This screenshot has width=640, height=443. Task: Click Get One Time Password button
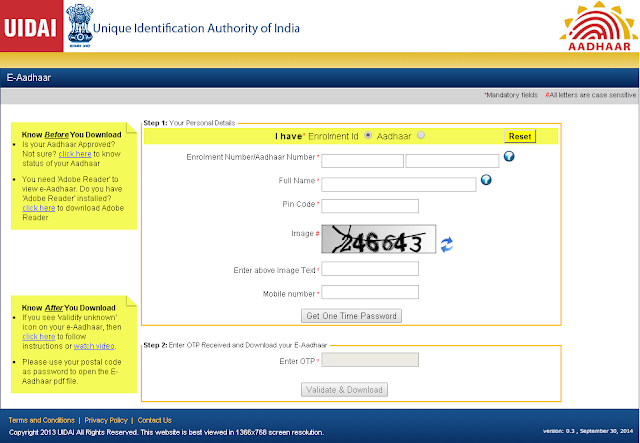(351, 316)
